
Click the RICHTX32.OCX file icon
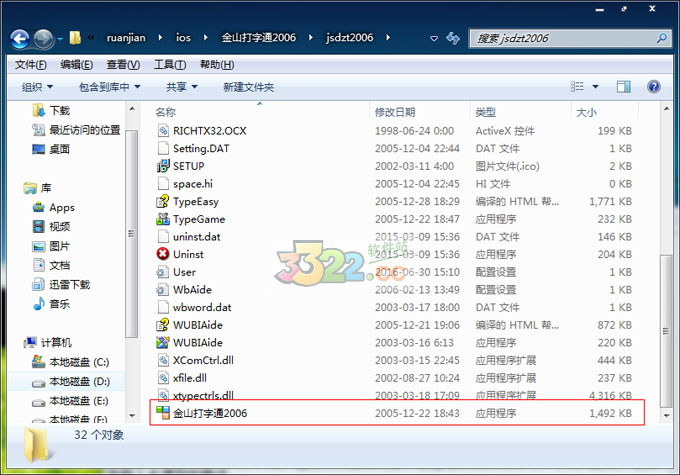[x=163, y=131]
